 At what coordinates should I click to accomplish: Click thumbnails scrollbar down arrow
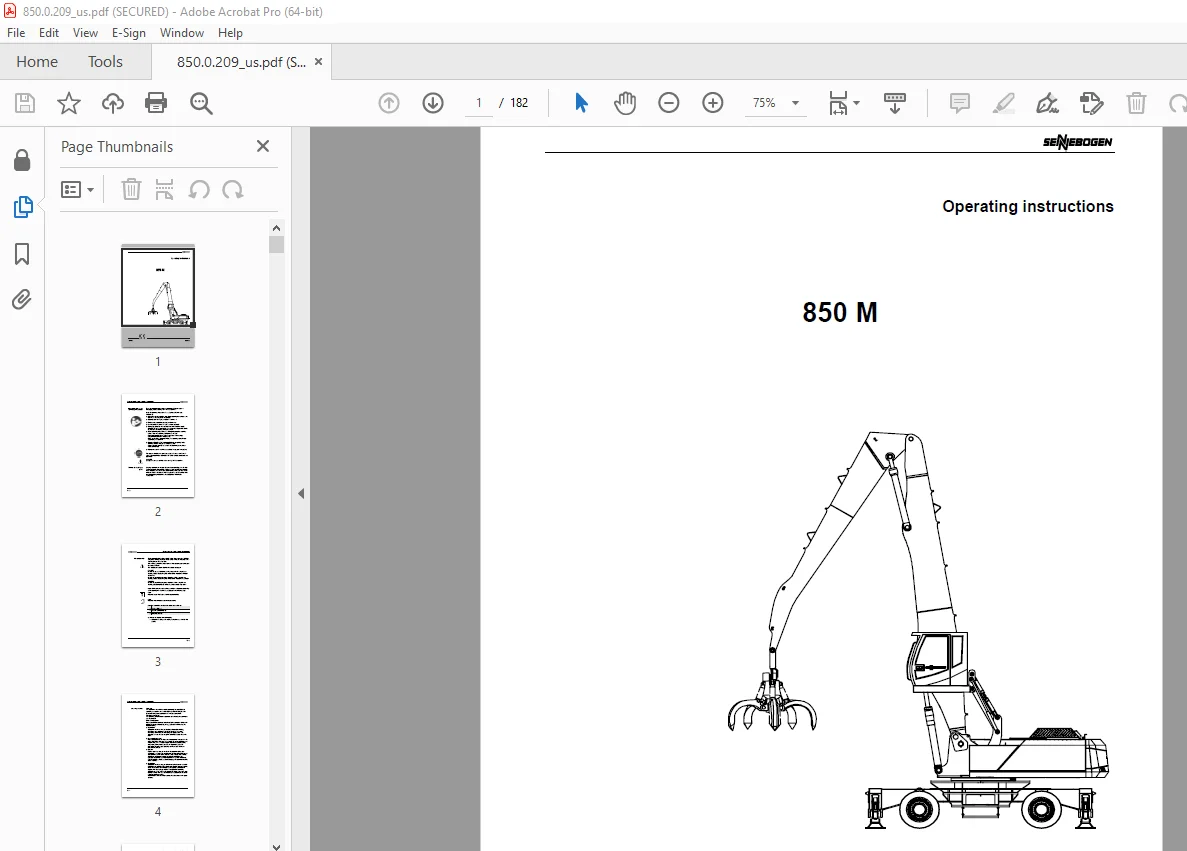click(x=276, y=846)
